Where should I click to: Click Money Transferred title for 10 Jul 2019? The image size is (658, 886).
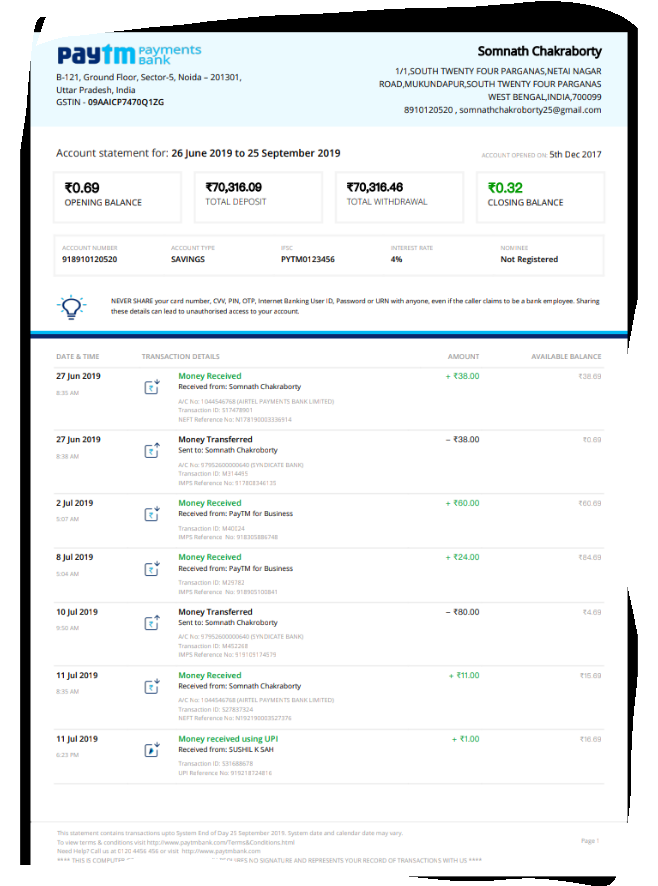click(215, 612)
